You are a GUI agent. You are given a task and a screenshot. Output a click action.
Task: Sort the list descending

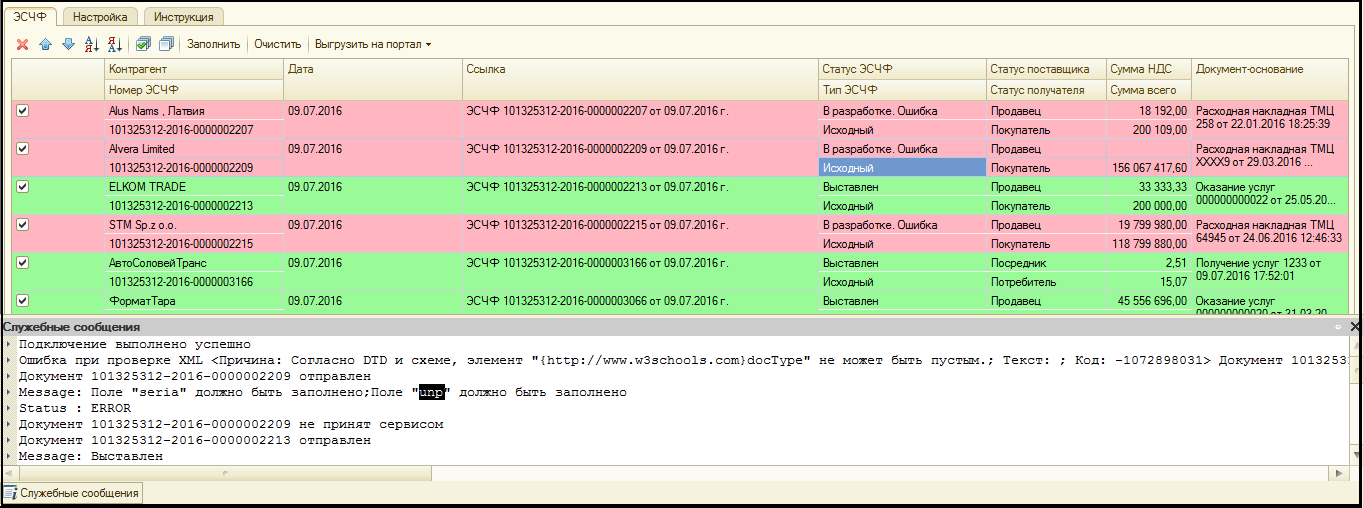point(115,44)
